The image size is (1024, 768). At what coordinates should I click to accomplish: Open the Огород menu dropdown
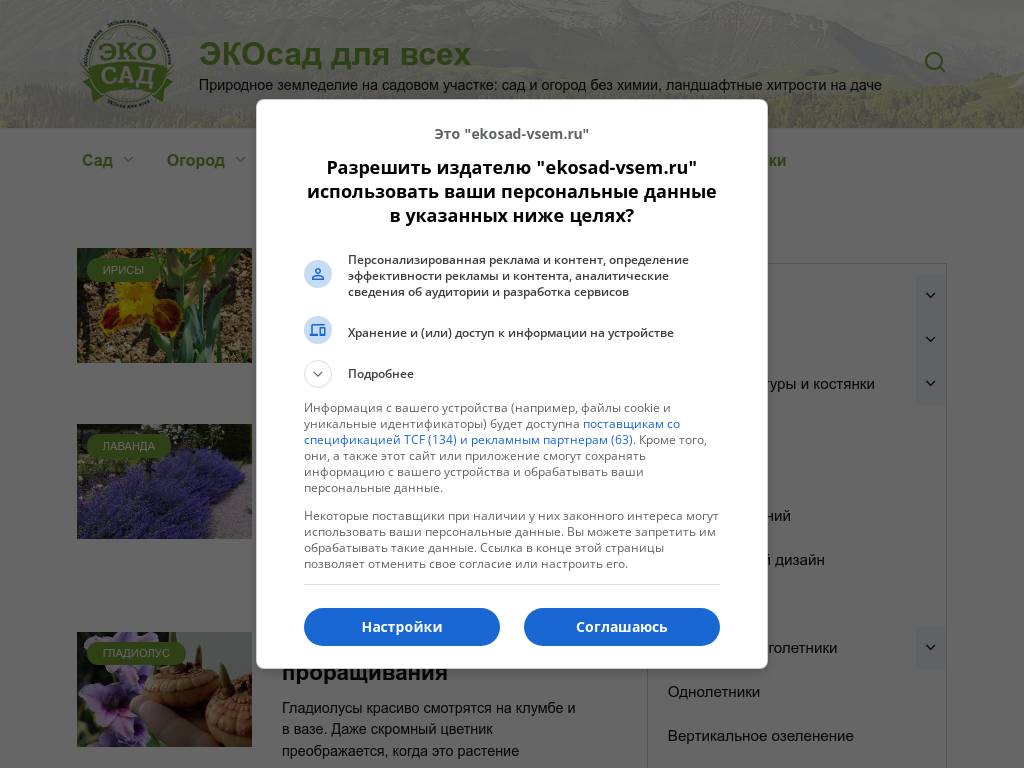click(x=206, y=160)
